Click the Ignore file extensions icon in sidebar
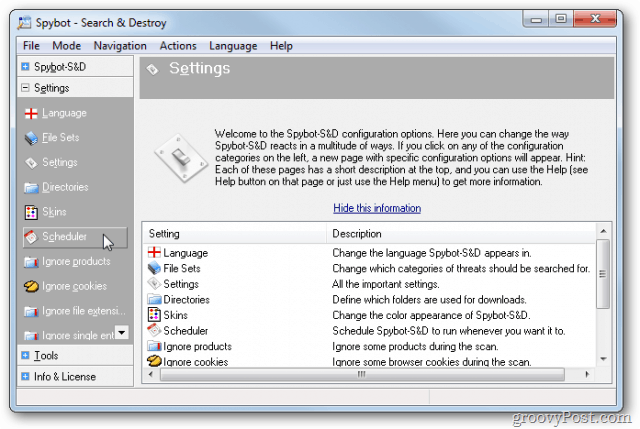 coord(31,311)
